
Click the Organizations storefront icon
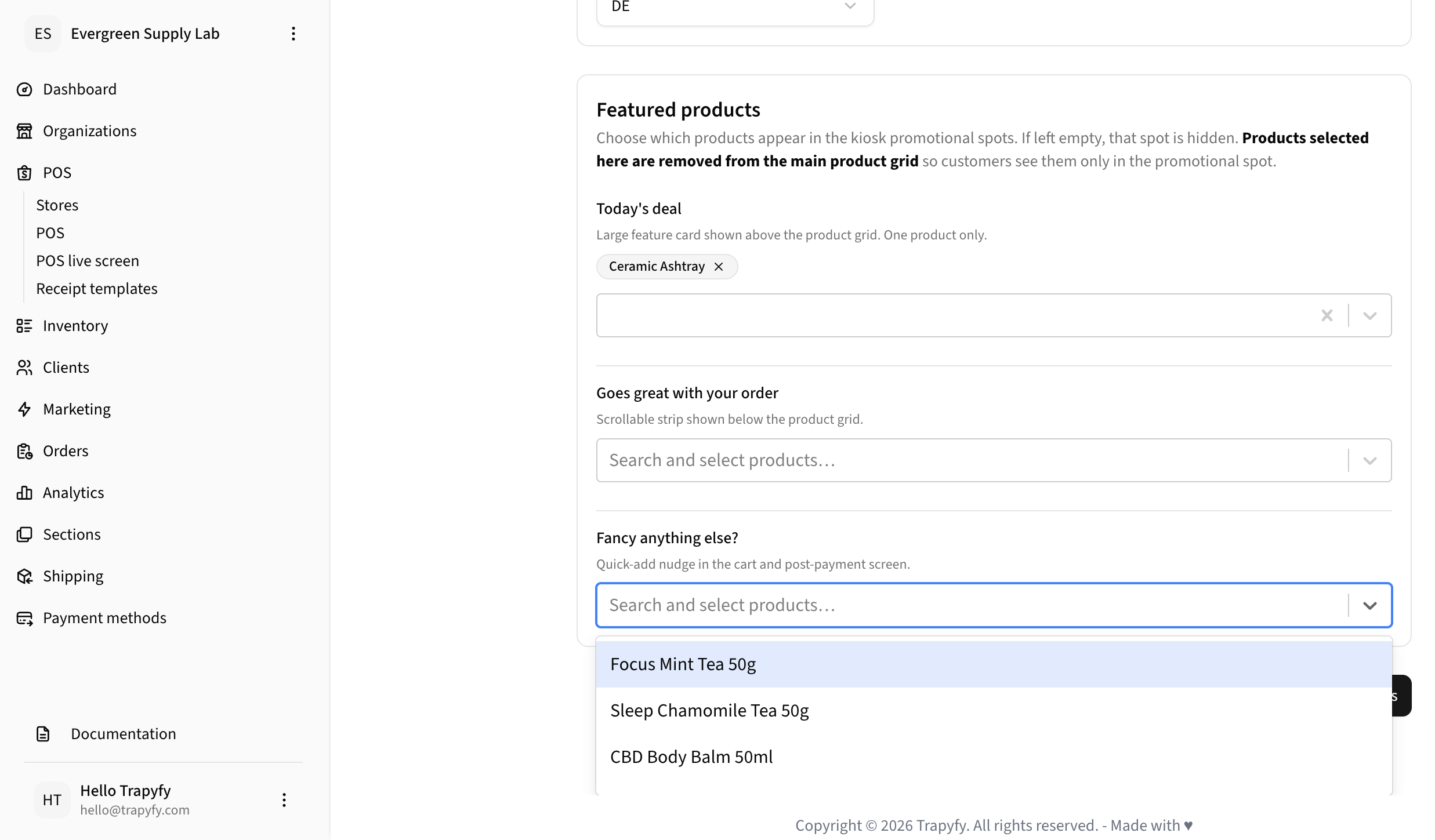(24, 131)
